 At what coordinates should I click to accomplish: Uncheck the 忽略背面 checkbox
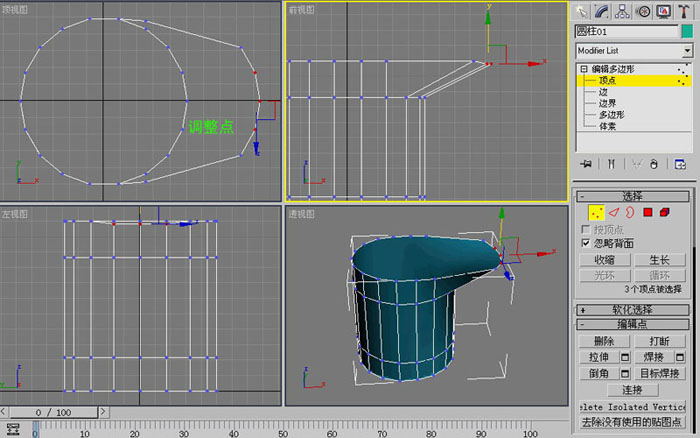click(x=586, y=243)
